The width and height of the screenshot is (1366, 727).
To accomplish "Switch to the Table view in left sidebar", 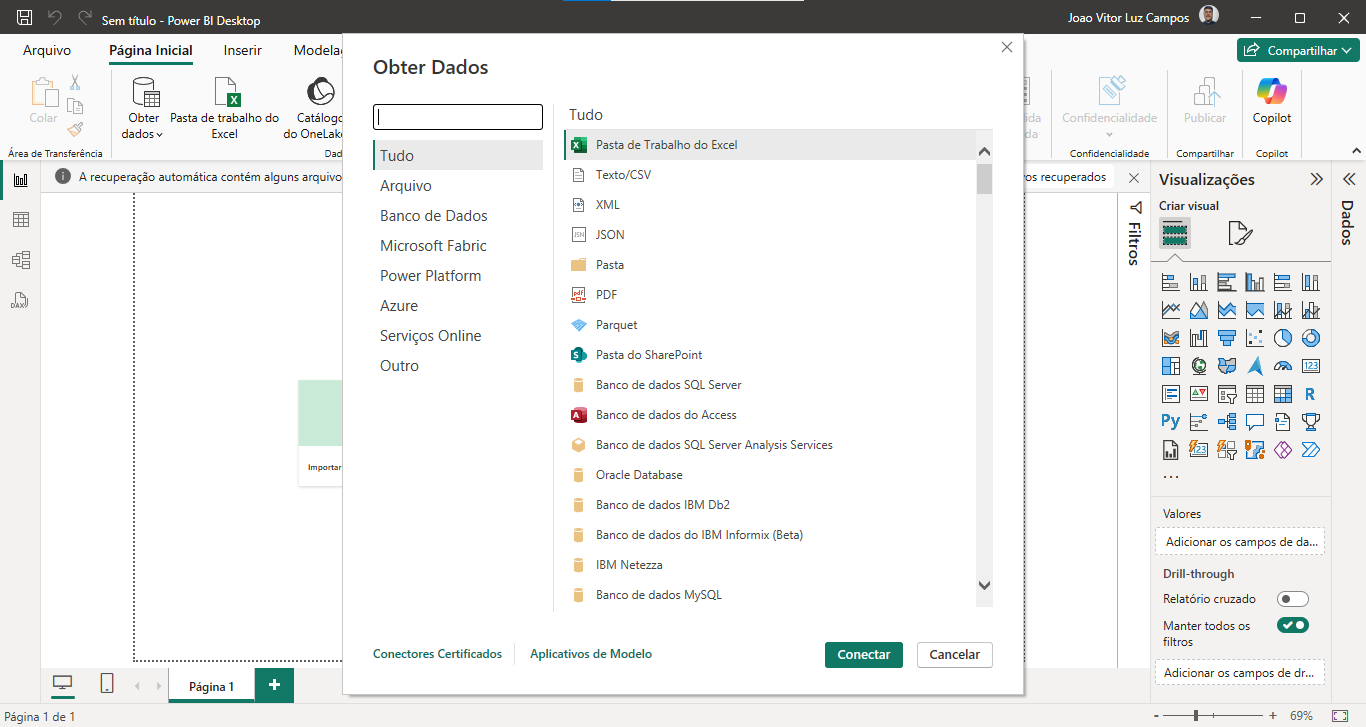I will click(x=20, y=220).
